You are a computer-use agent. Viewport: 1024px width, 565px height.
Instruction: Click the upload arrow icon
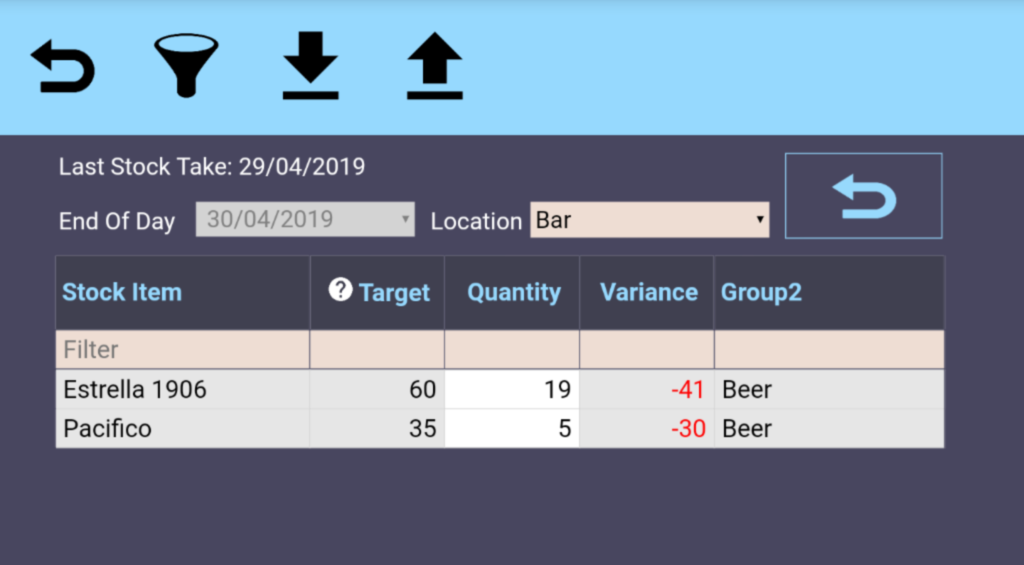click(x=435, y=66)
